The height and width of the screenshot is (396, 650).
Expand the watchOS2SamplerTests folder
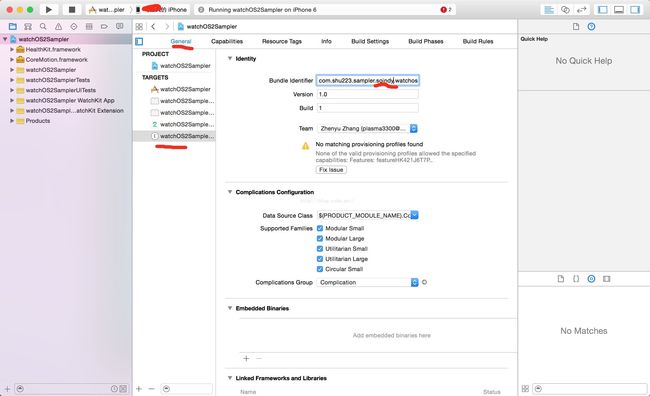[x=12, y=80]
